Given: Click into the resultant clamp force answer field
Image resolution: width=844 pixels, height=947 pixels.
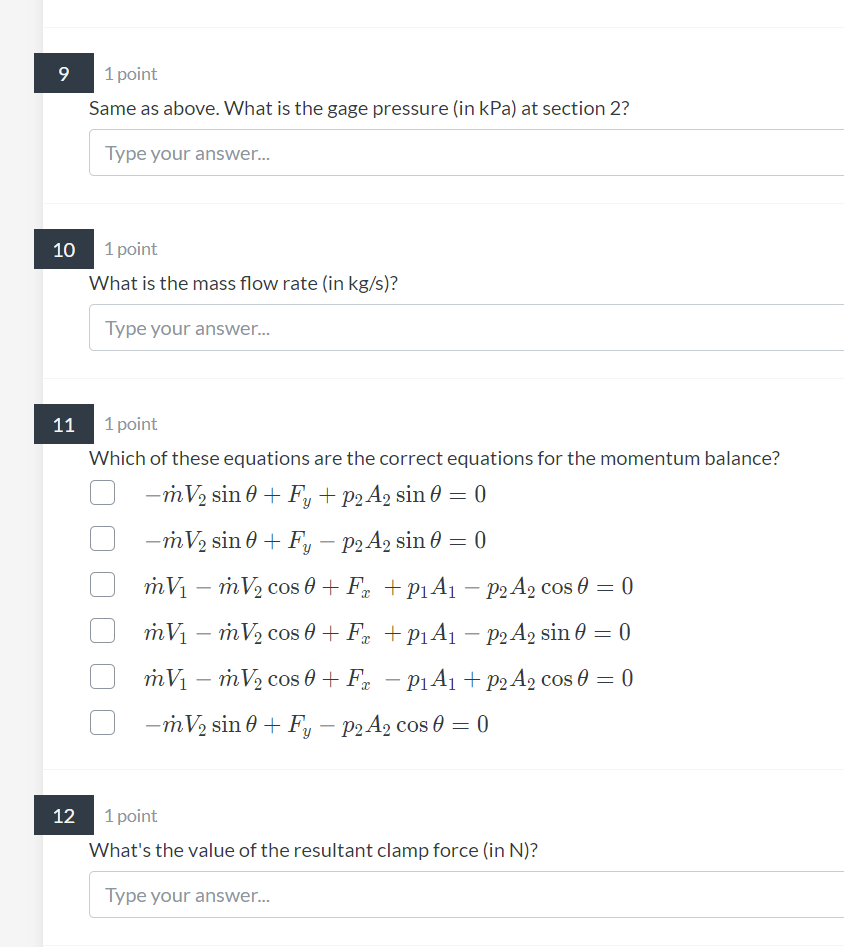Looking at the screenshot, I should pos(466,895).
